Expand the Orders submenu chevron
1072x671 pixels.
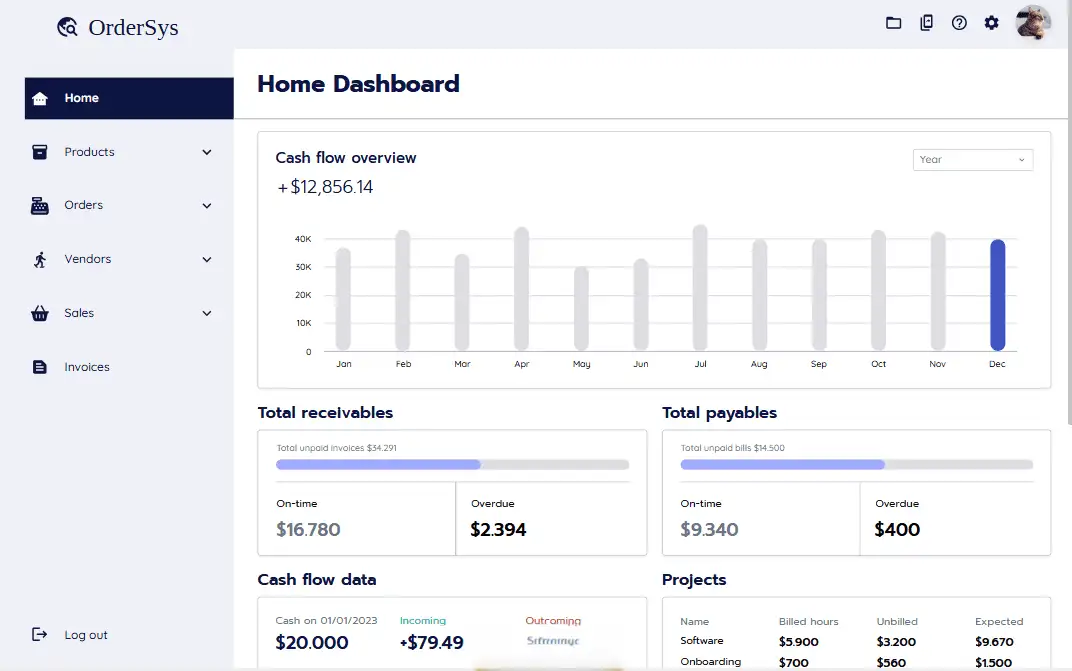[x=206, y=205]
